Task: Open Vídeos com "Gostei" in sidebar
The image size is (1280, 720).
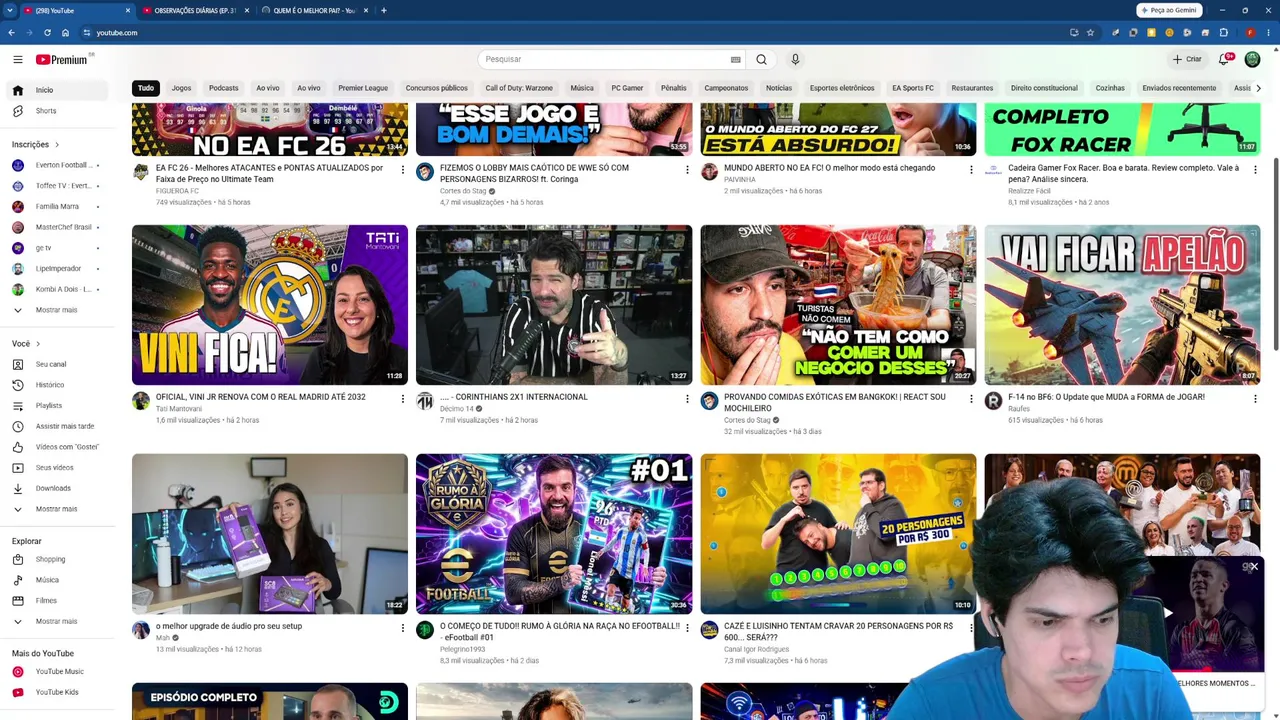Action: 65,447
